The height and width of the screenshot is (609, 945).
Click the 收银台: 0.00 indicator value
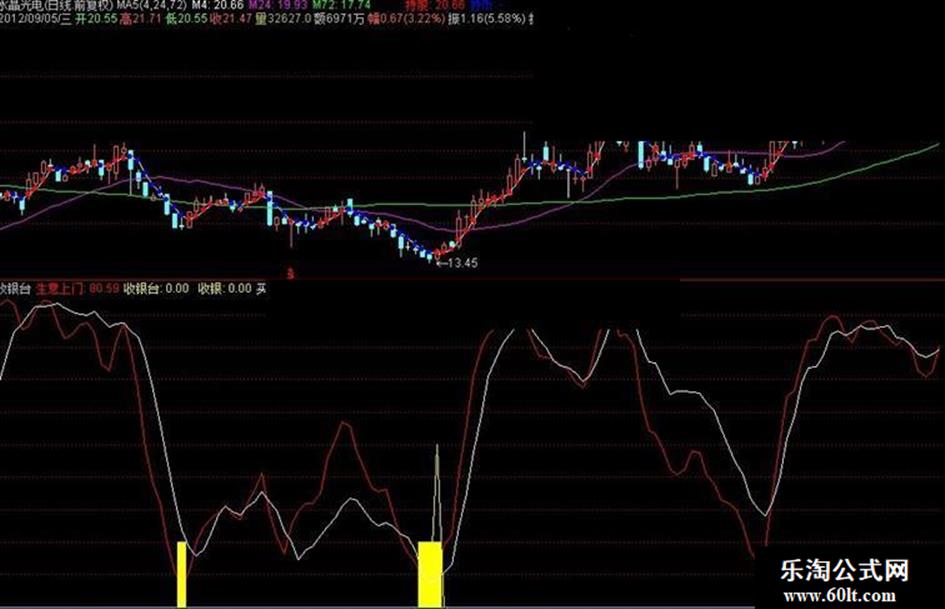click(x=156, y=288)
